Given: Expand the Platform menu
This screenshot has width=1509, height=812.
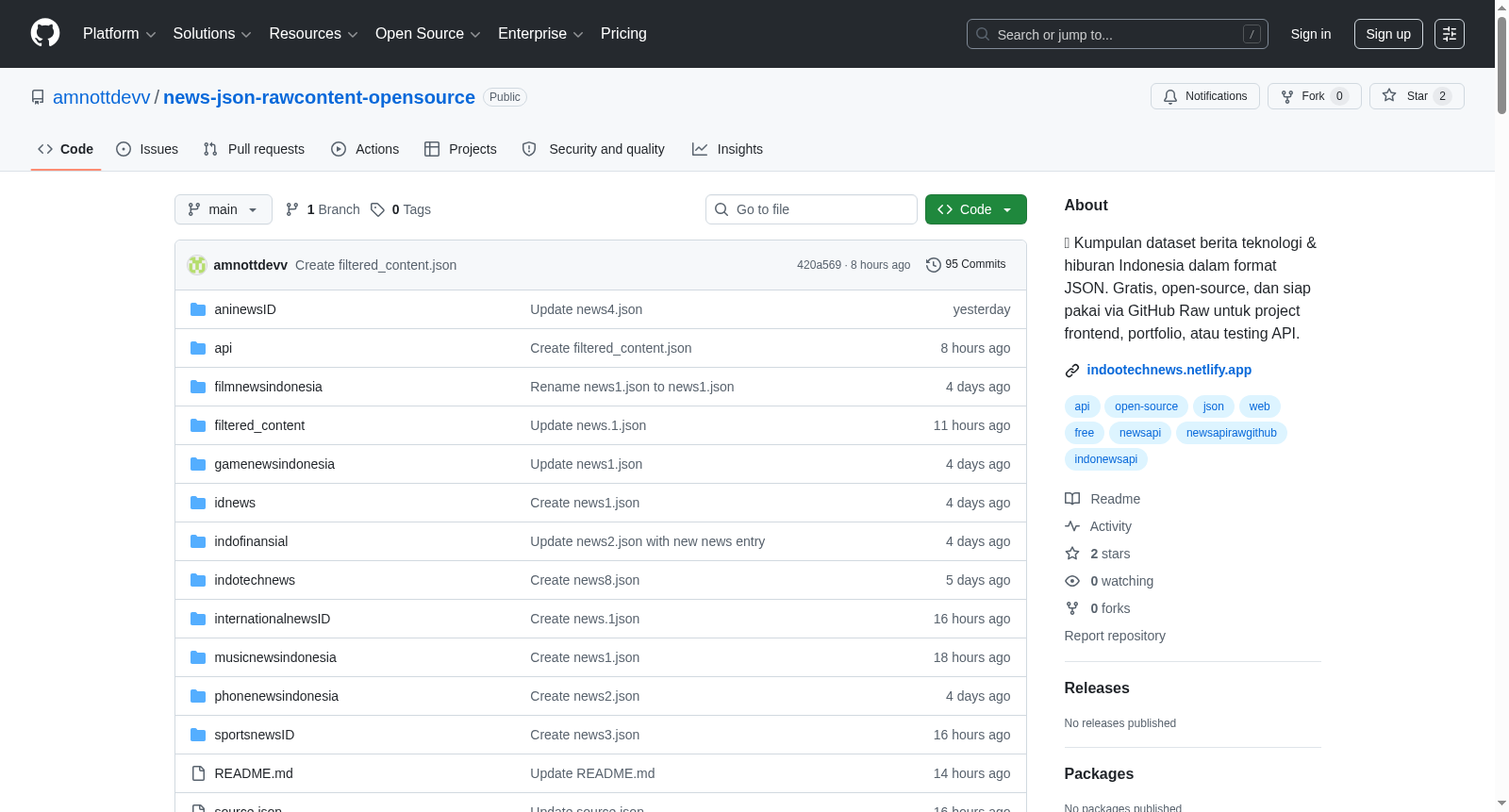Looking at the screenshot, I should coord(119,34).
